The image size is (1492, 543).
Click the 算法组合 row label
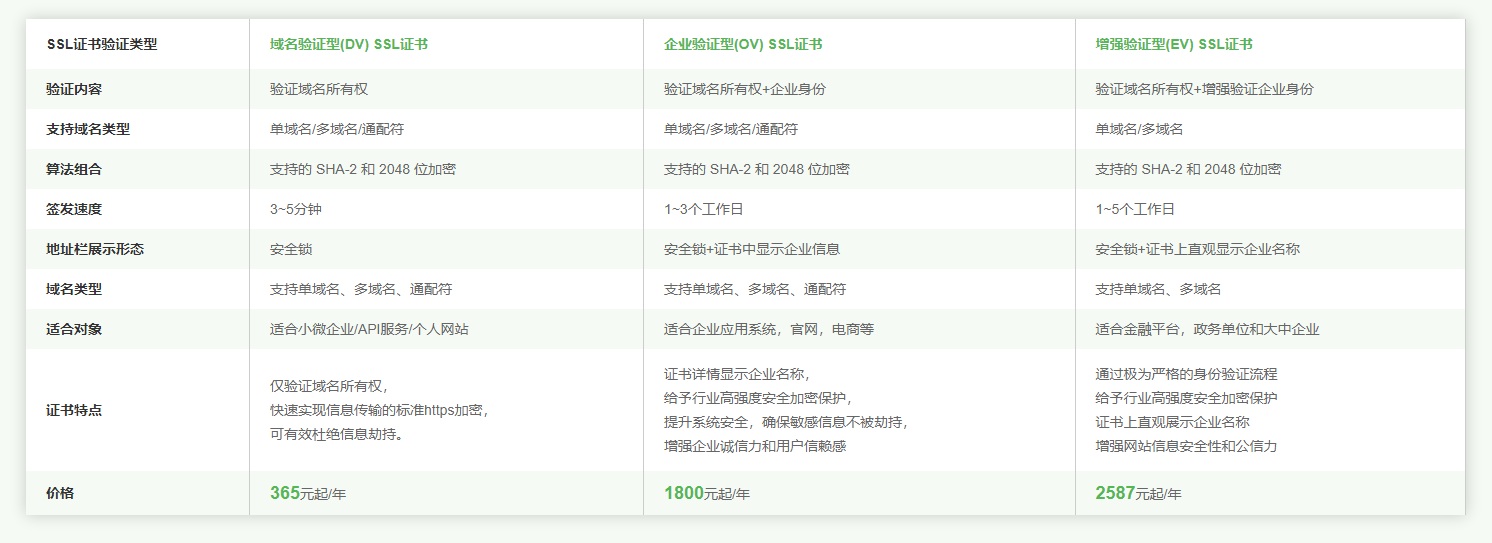[74, 169]
